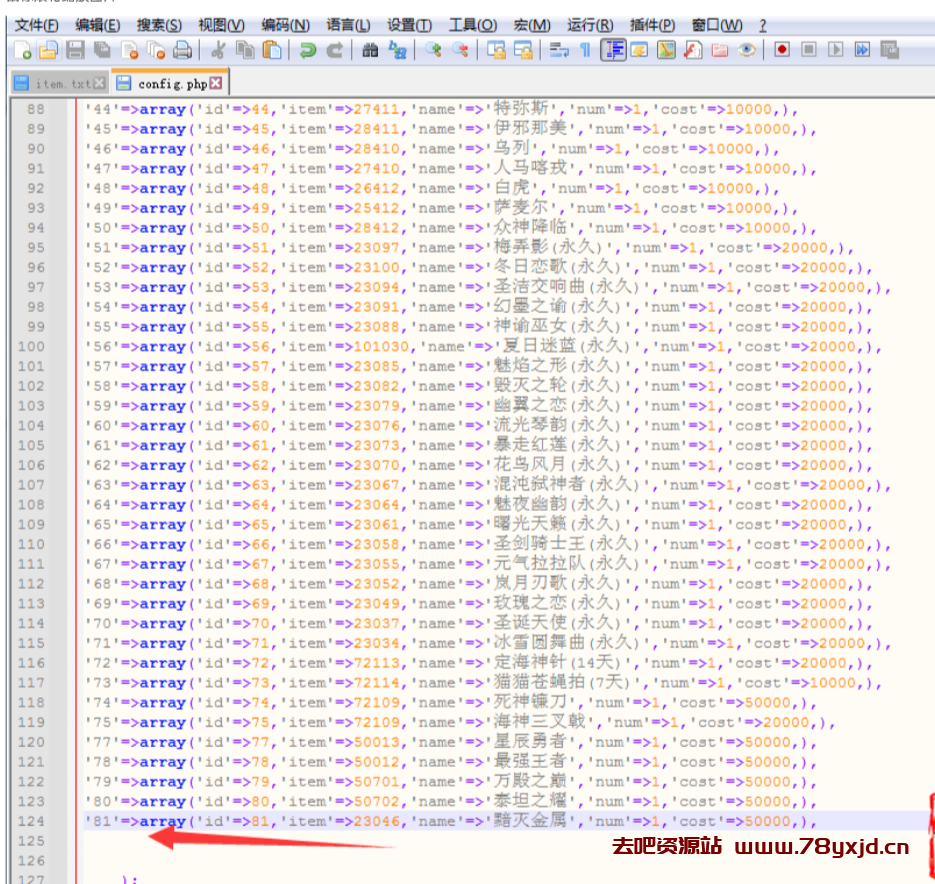Open Find with the binoculars icon
The height and width of the screenshot is (884, 935).
(370, 50)
